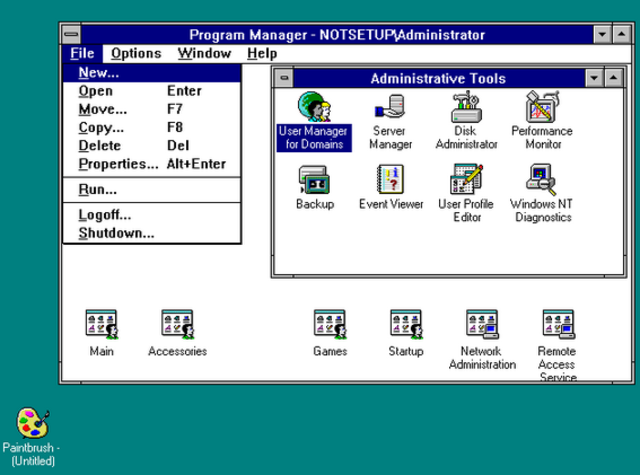Open User Manager for Domains icon
Screen dimensions: 640x475
click(314, 107)
